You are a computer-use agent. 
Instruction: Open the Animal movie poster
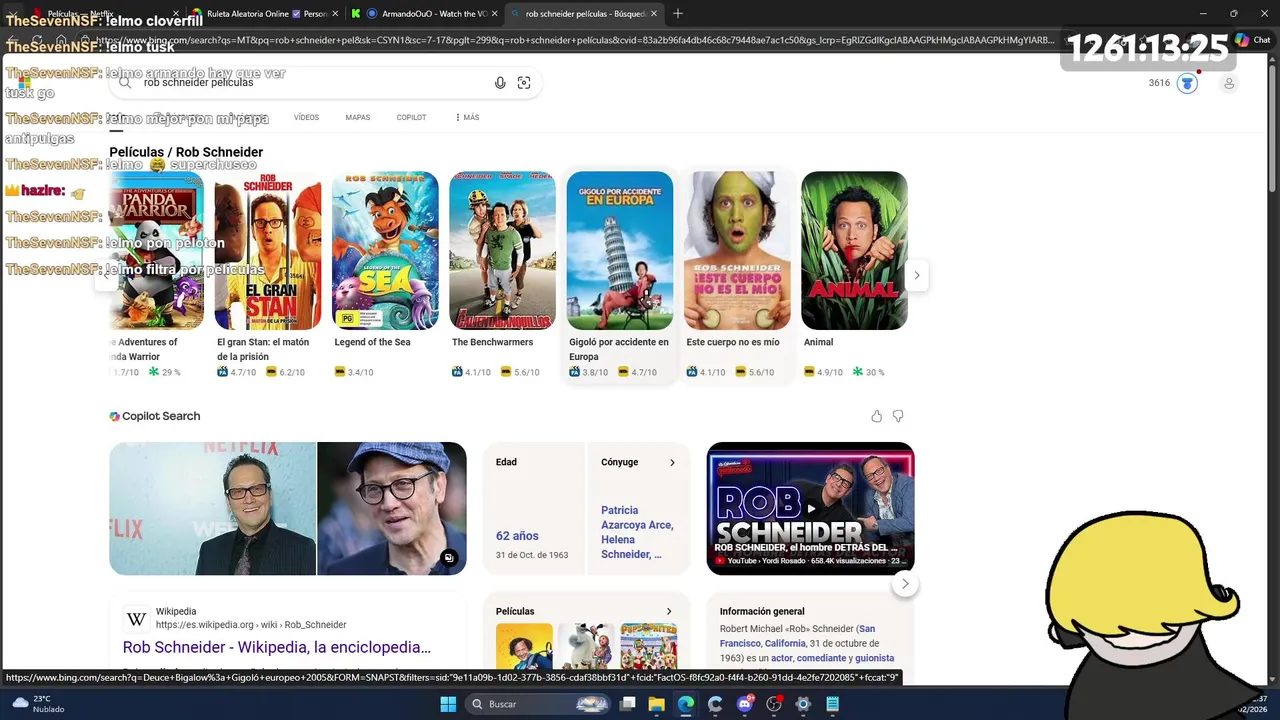854,251
